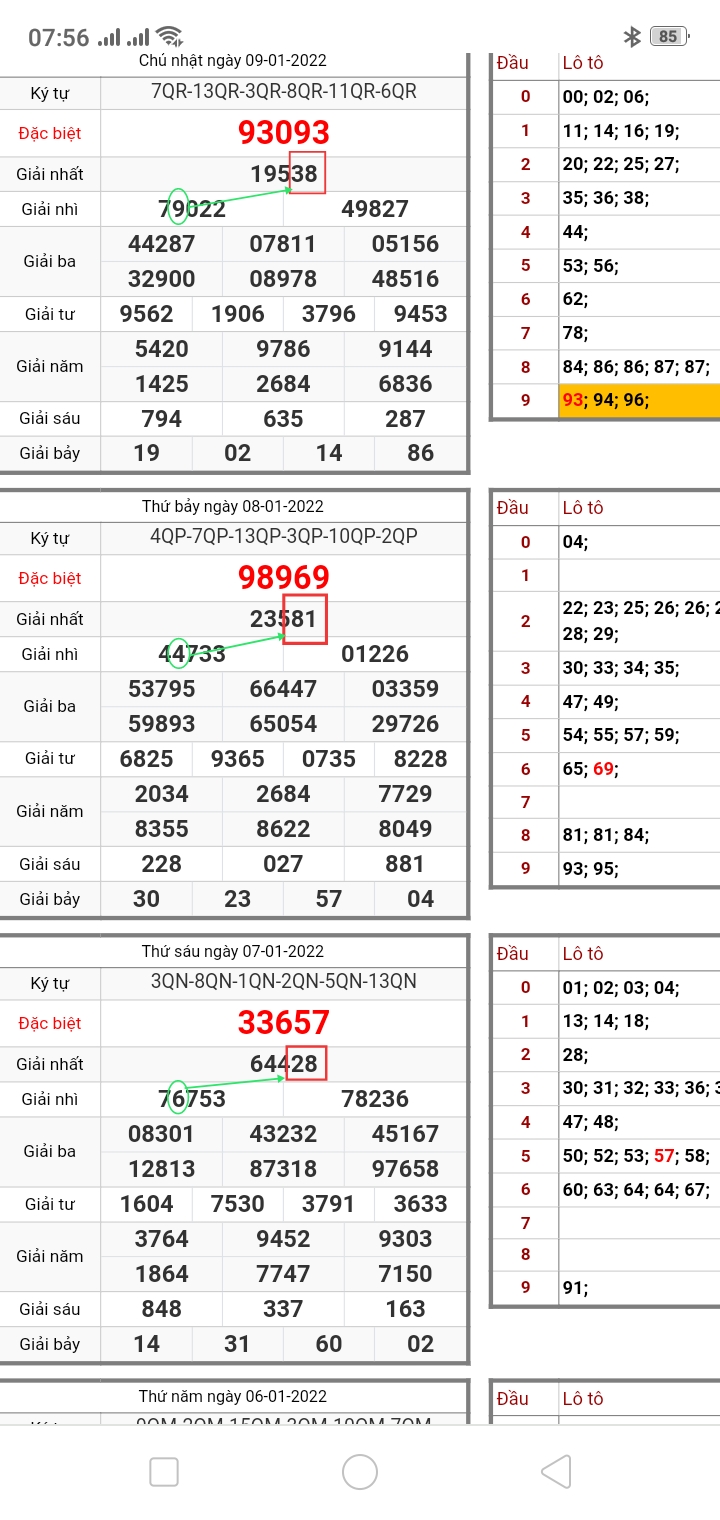The image size is (720, 1520).
Task: Tap third prize number 43232
Action: pyautogui.click(x=283, y=1134)
